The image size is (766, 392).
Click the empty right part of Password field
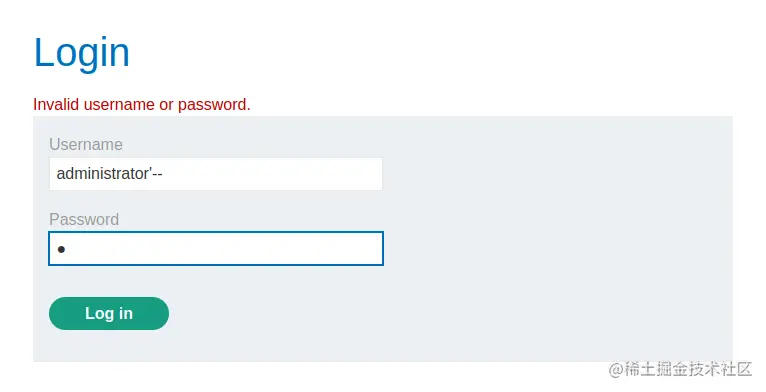(x=225, y=249)
